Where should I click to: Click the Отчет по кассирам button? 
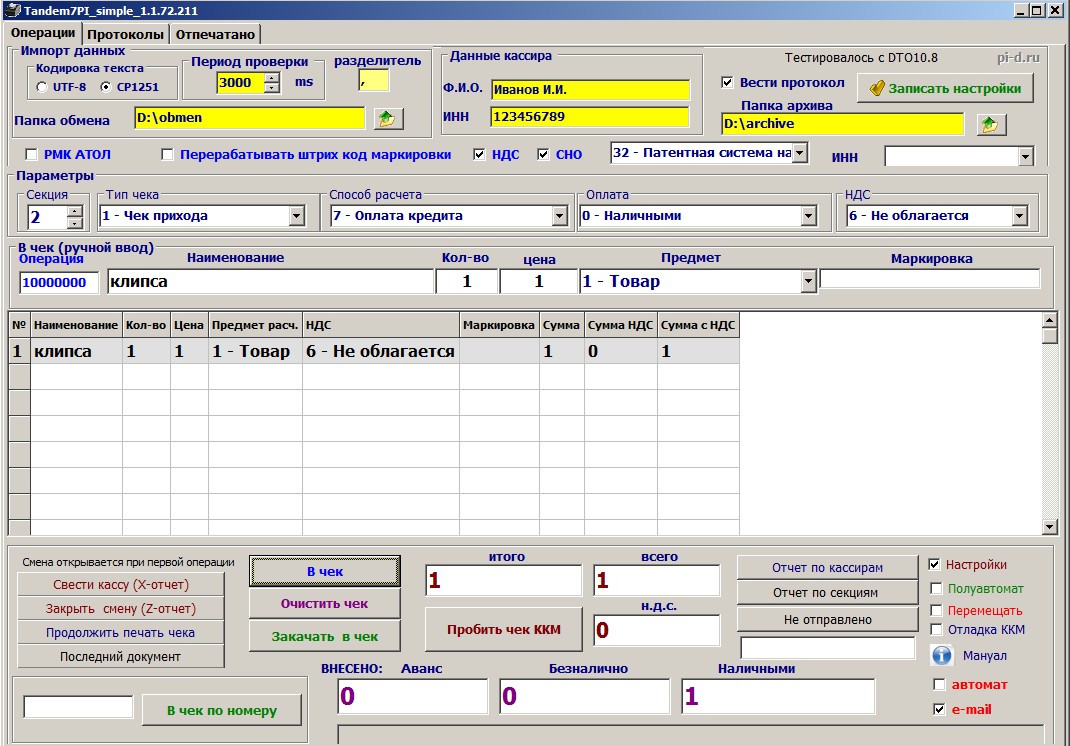pyautogui.click(x=827, y=567)
